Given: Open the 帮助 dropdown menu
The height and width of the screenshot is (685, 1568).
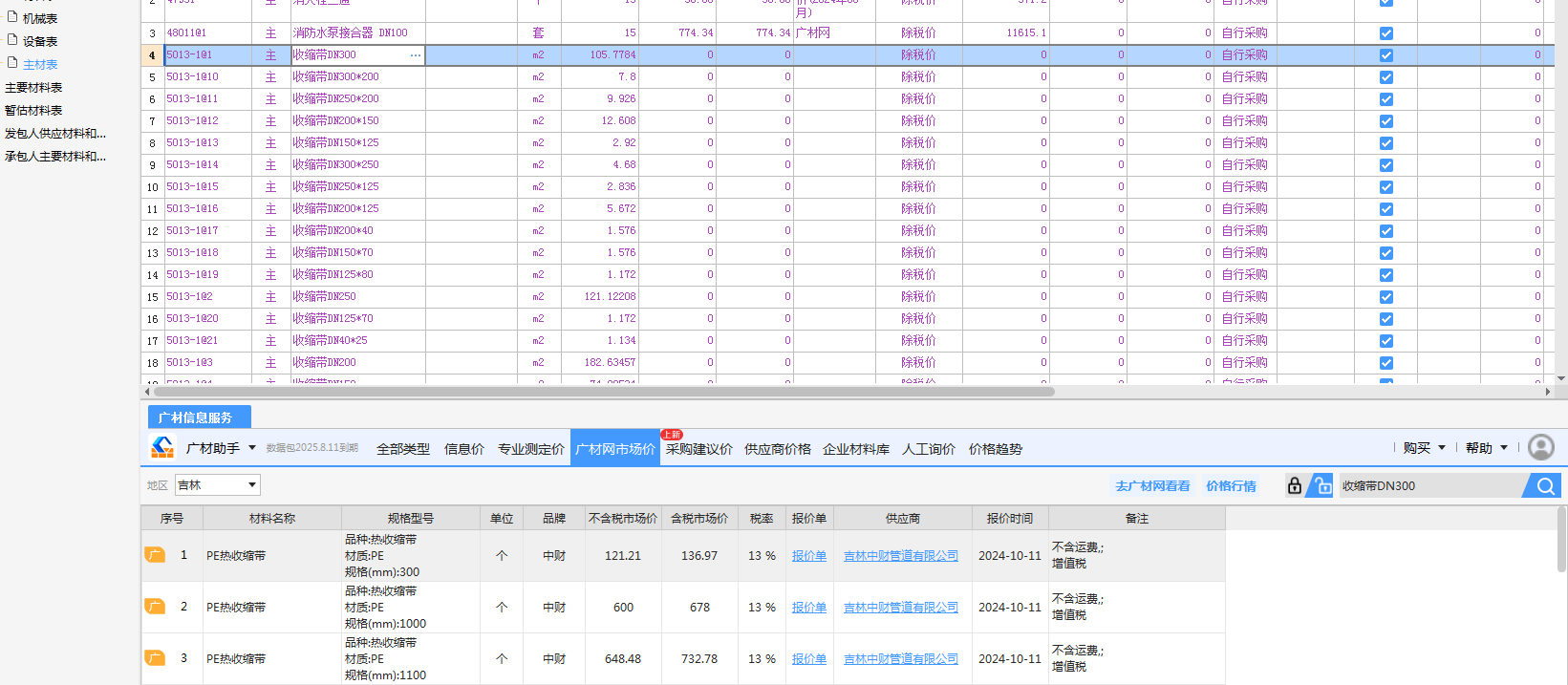Looking at the screenshot, I should (1486, 448).
